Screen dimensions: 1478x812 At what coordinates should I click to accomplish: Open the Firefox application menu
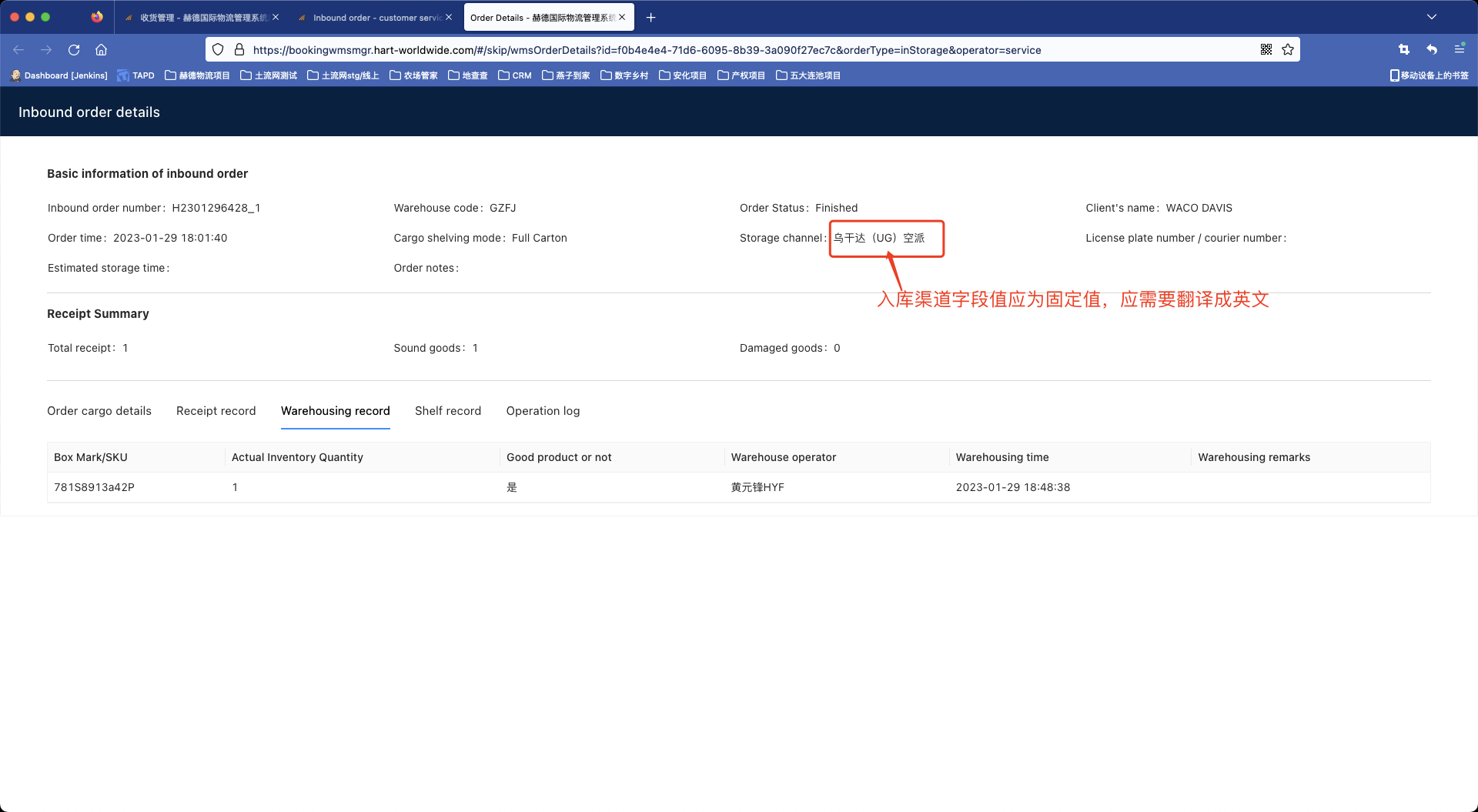pyautogui.click(x=1460, y=49)
